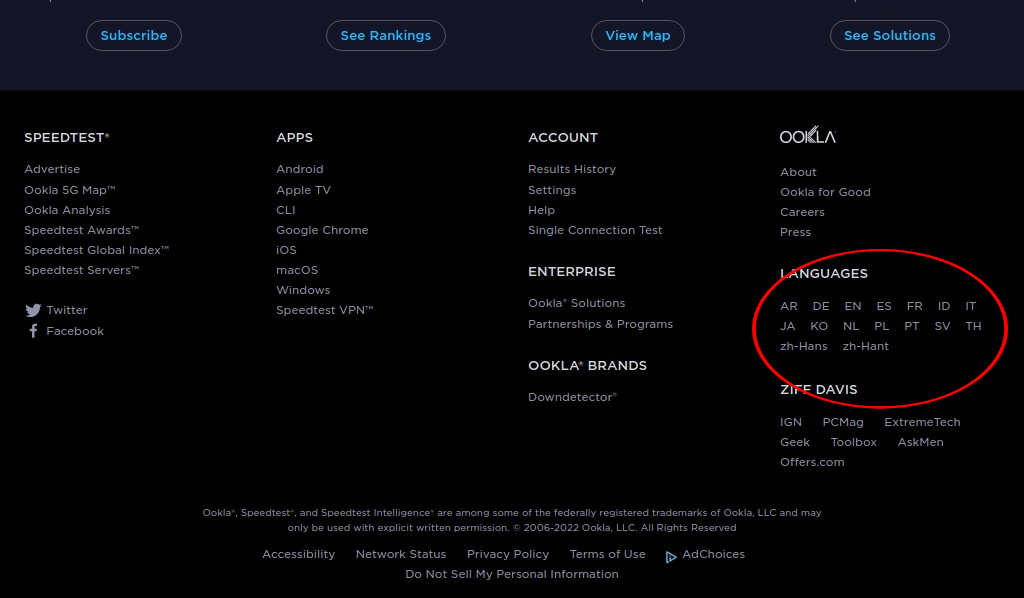Open the Android app link

300,169
